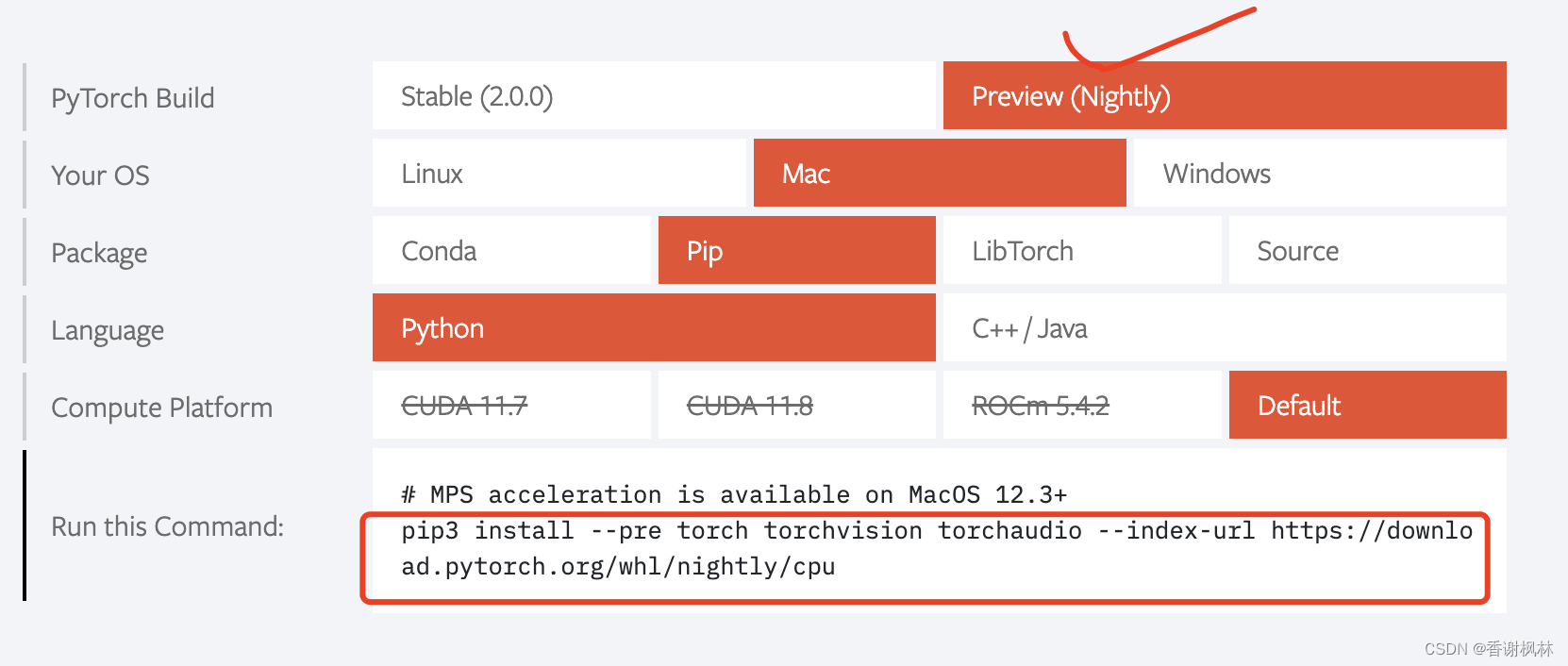This screenshot has height=666, width=1568.
Task: Switch the OS to Windows
Action: (x=1319, y=174)
